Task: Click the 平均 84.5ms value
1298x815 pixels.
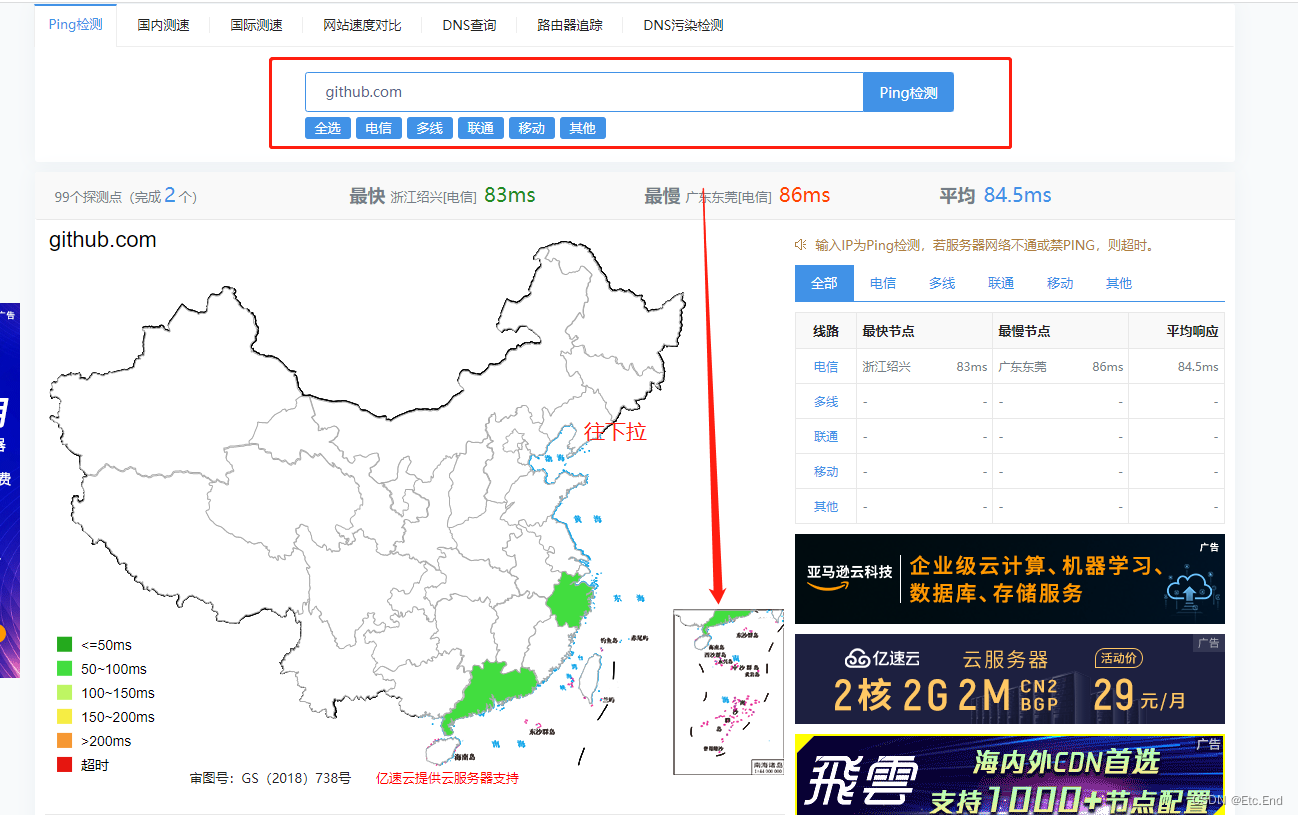Action: 1018,195
